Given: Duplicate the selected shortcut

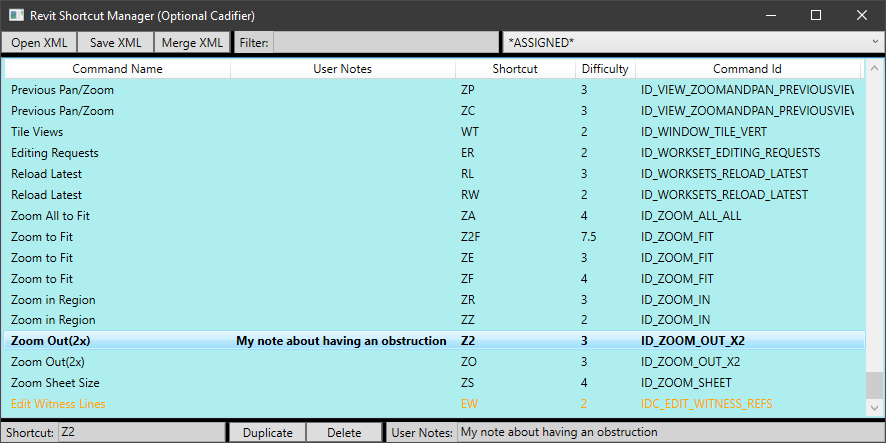Looking at the screenshot, I should pos(268,433).
